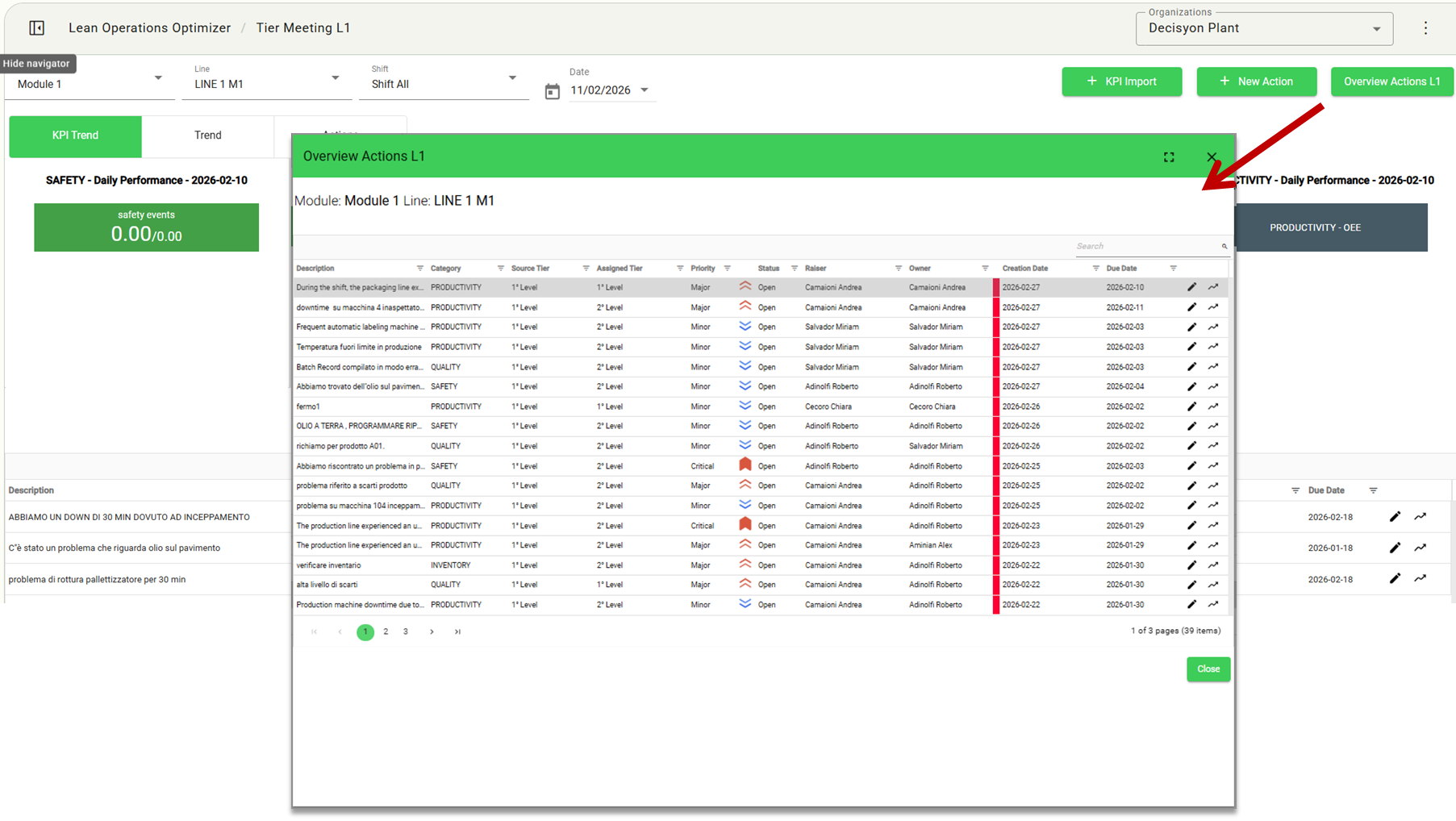Viewport: 1456px width, 821px height.
Task: Edit 'problema di rottura pallettizzatore' background row
Action: (1395, 579)
